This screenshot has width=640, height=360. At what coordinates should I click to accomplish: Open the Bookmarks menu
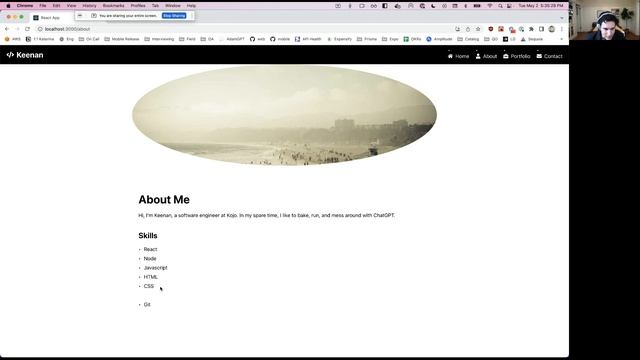[113, 6]
